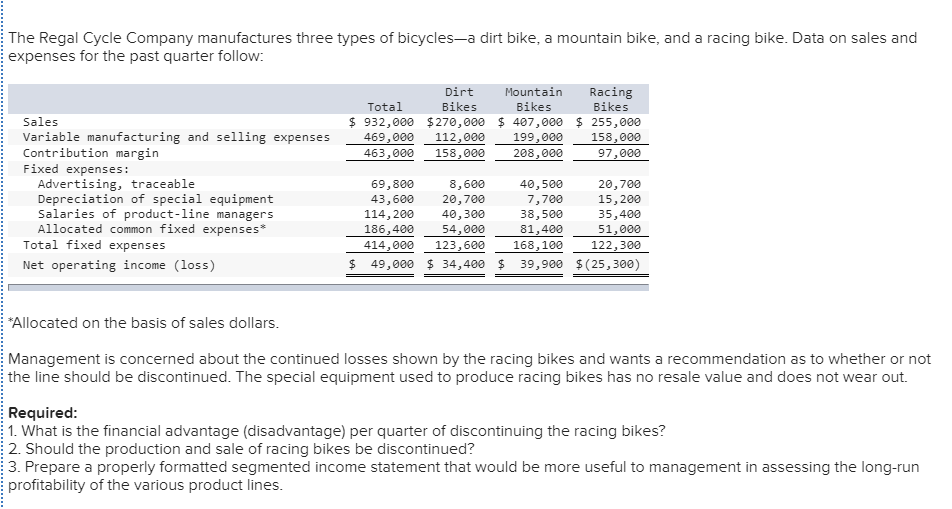Click Allocated common fixed expenses* label
Image resolution: width=952 pixels, height=509 pixels.
tap(152, 230)
